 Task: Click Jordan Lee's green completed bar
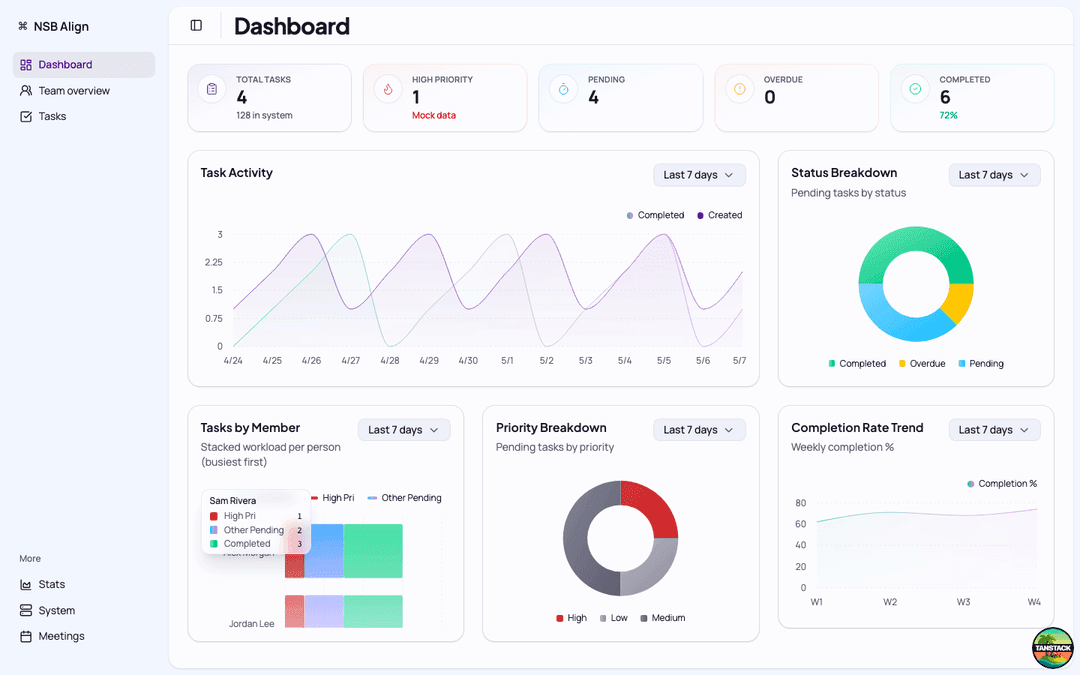pos(373,612)
